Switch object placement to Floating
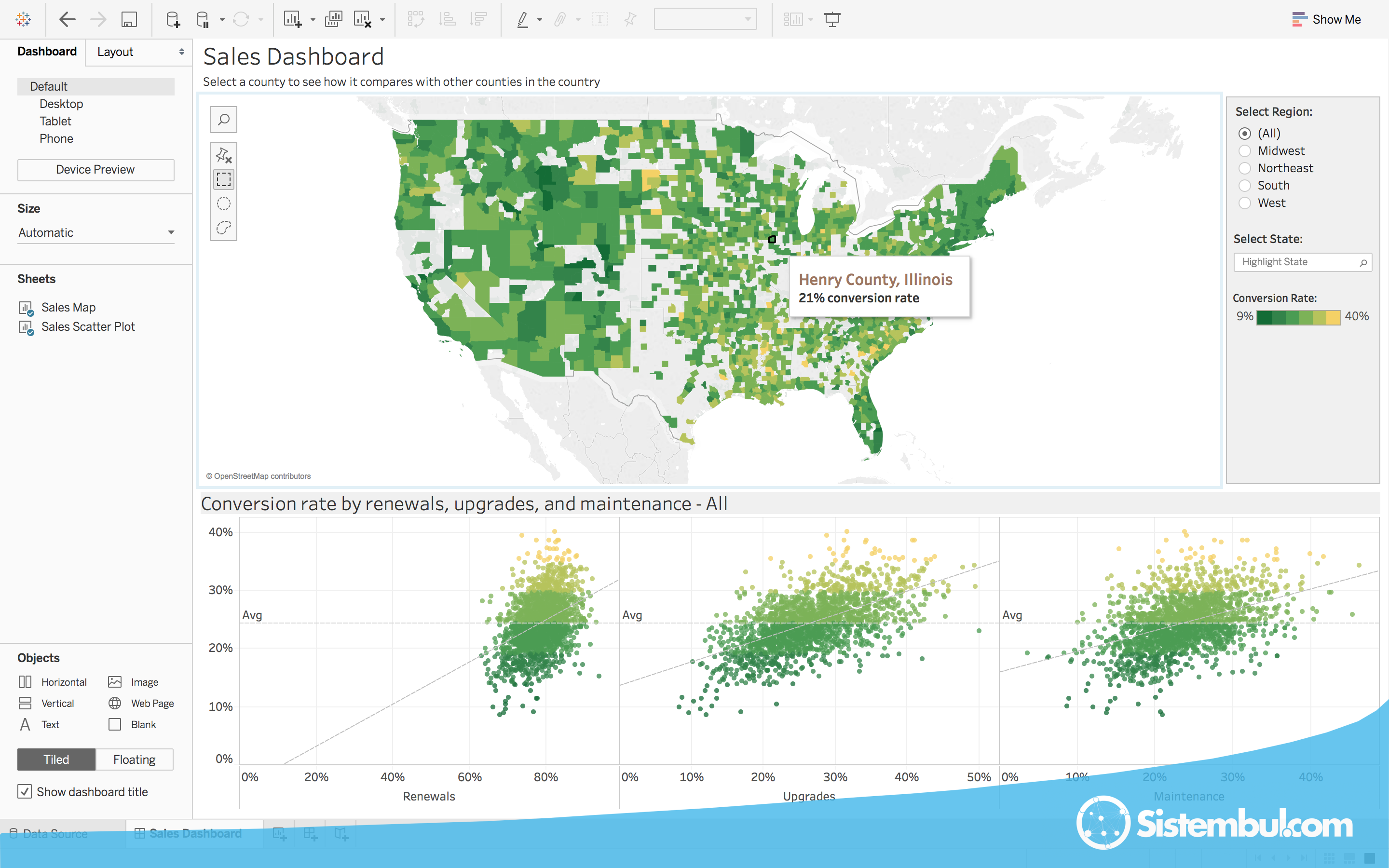Image resolution: width=1389 pixels, height=868 pixels. pyautogui.click(x=134, y=759)
